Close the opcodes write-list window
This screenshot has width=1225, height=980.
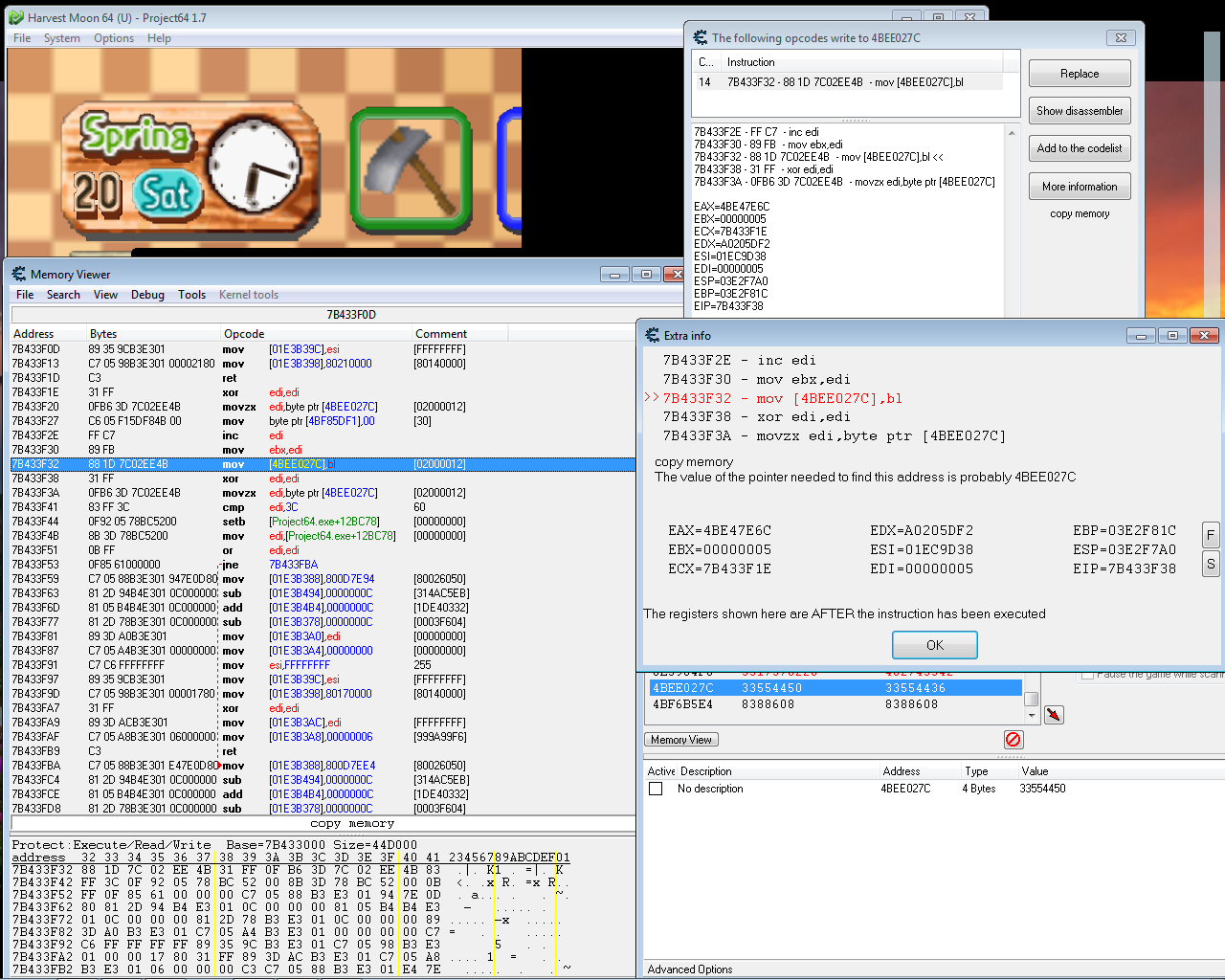click(1121, 38)
